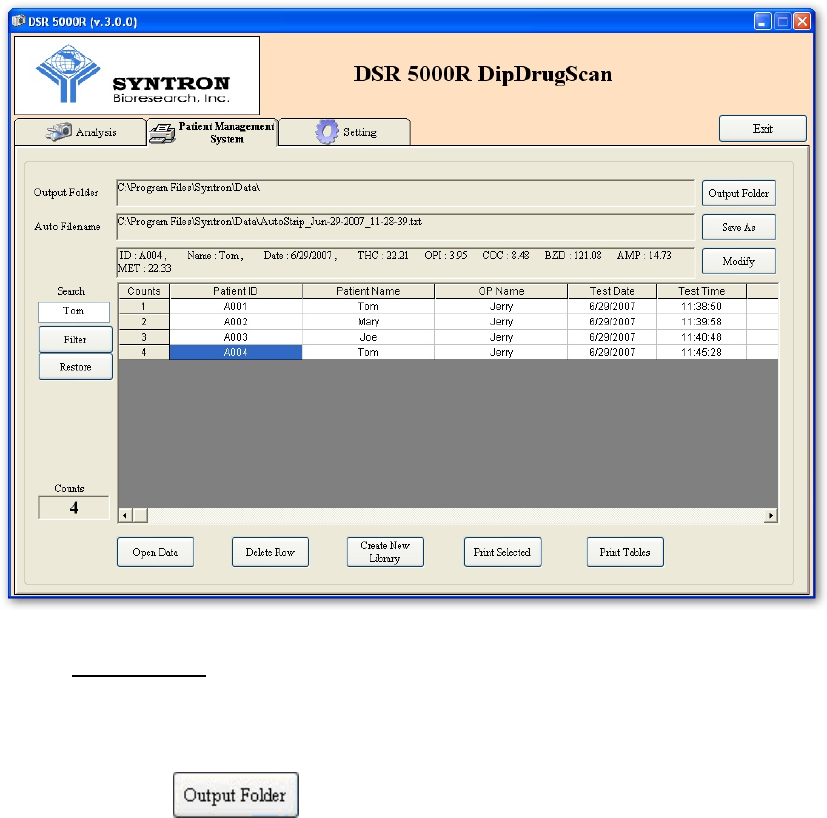827x818 pixels.
Task: Click the Patient ID column header
Action: (x=236, y=291)
